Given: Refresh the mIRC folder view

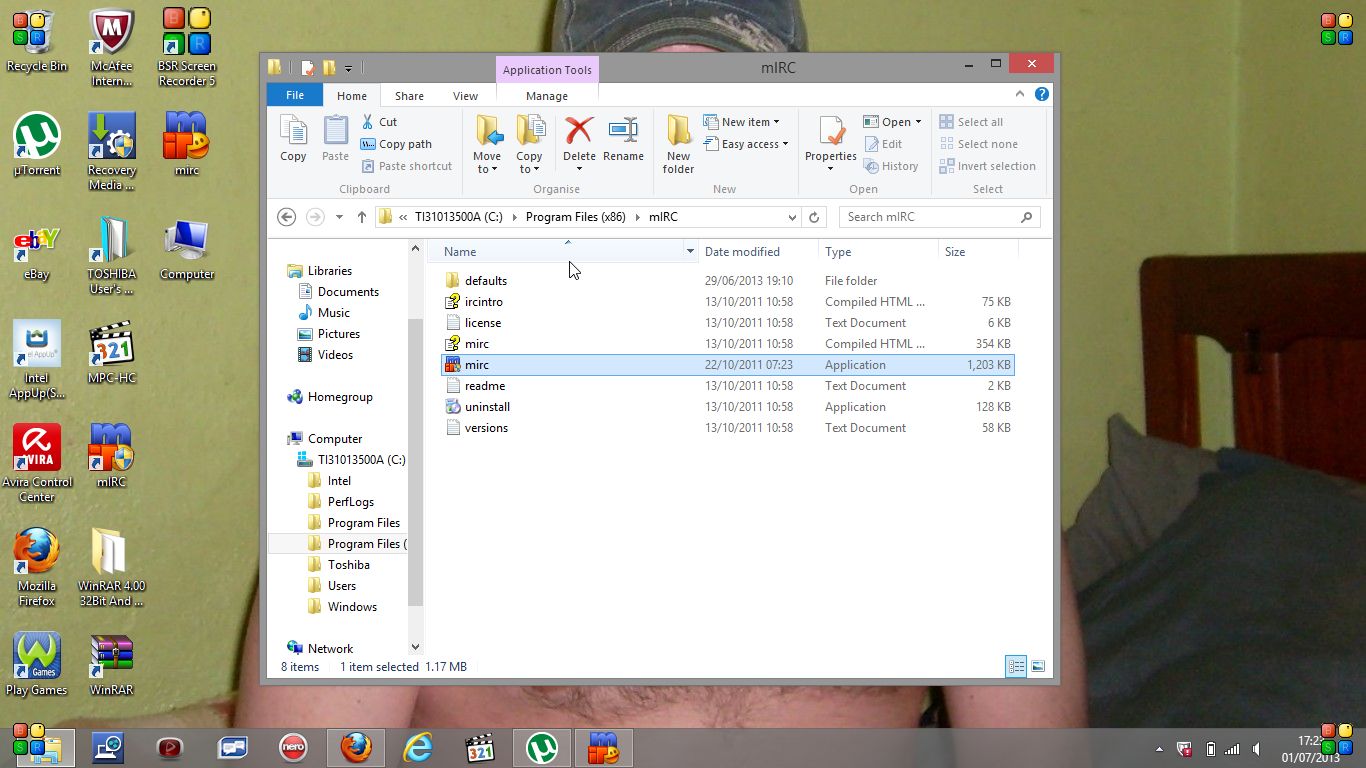Looking at the screenshot, I should click(814, 217).
